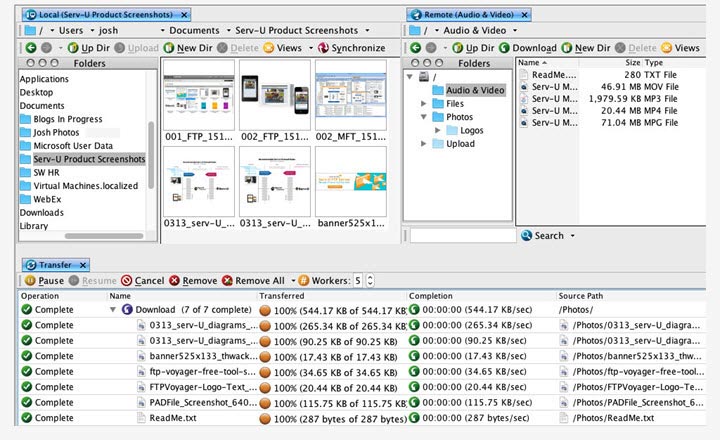Select the 71.04 MB MPG file row
The width and height of the screenshot is (720, 440).
611,122
